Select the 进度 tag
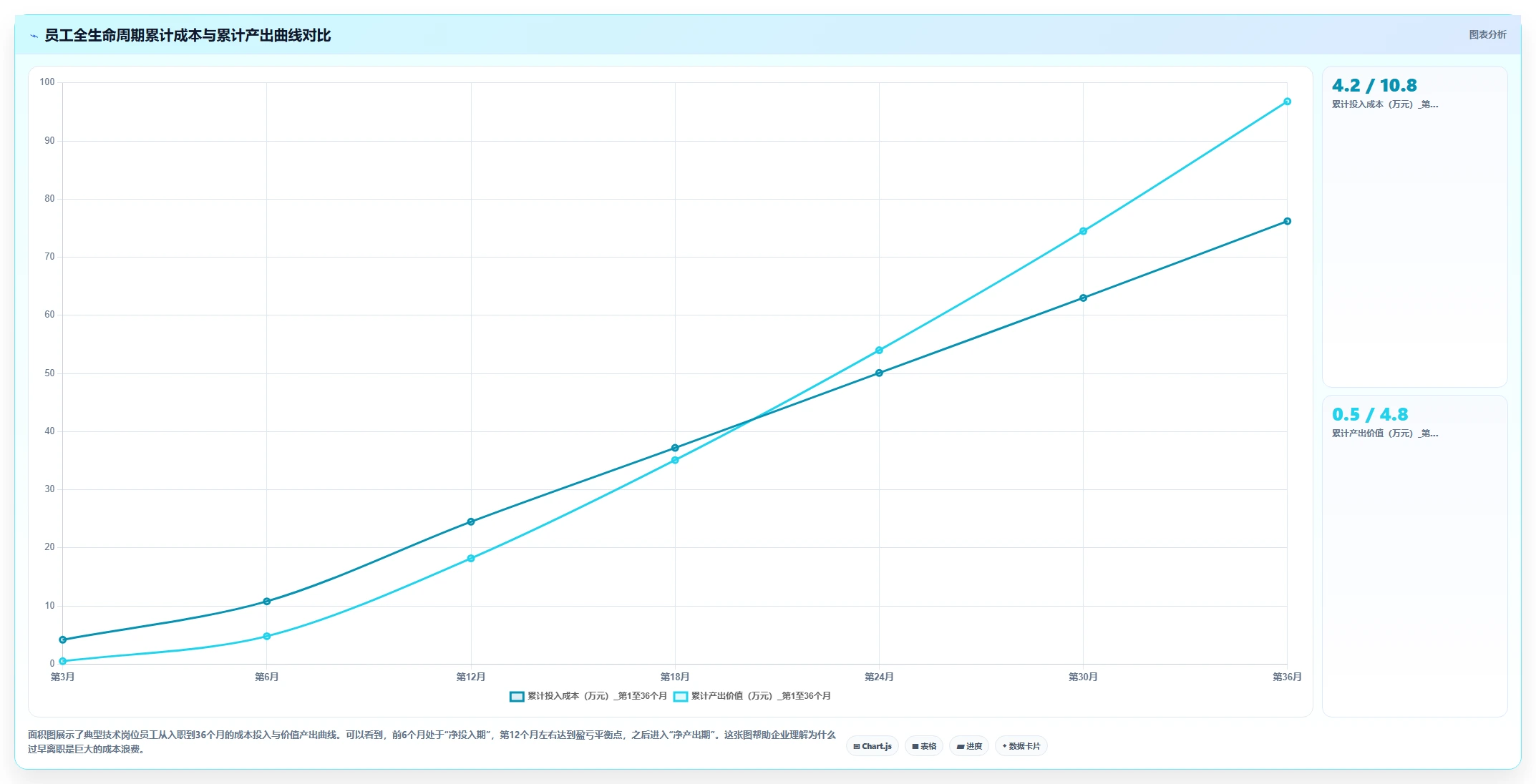Screen dimensions: 1536x784 pyautogui.click(x=969, y=746)
